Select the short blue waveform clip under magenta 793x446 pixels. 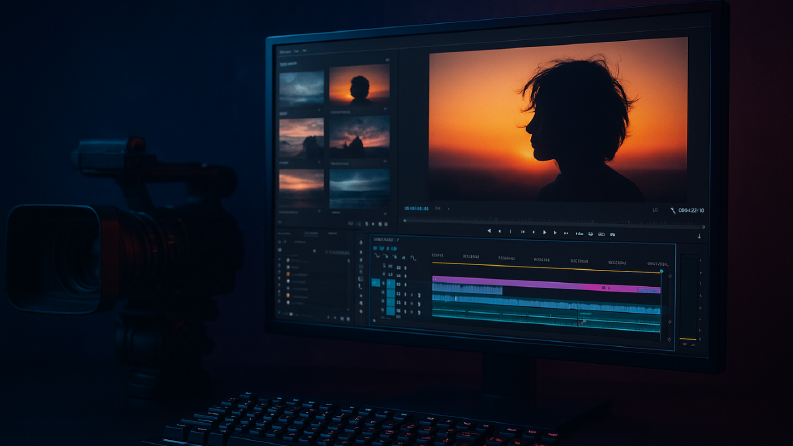click(467, 289)
